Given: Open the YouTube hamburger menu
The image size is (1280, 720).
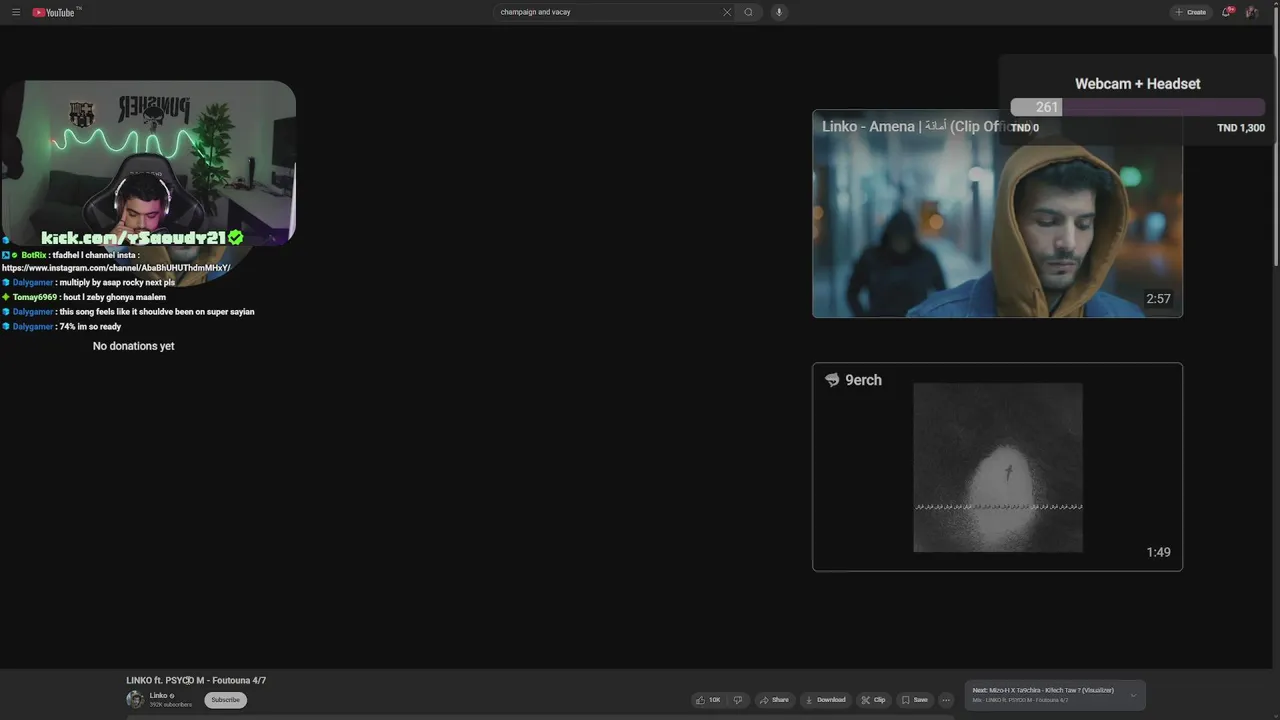Looking at the screenshot, I should [15, 12].
